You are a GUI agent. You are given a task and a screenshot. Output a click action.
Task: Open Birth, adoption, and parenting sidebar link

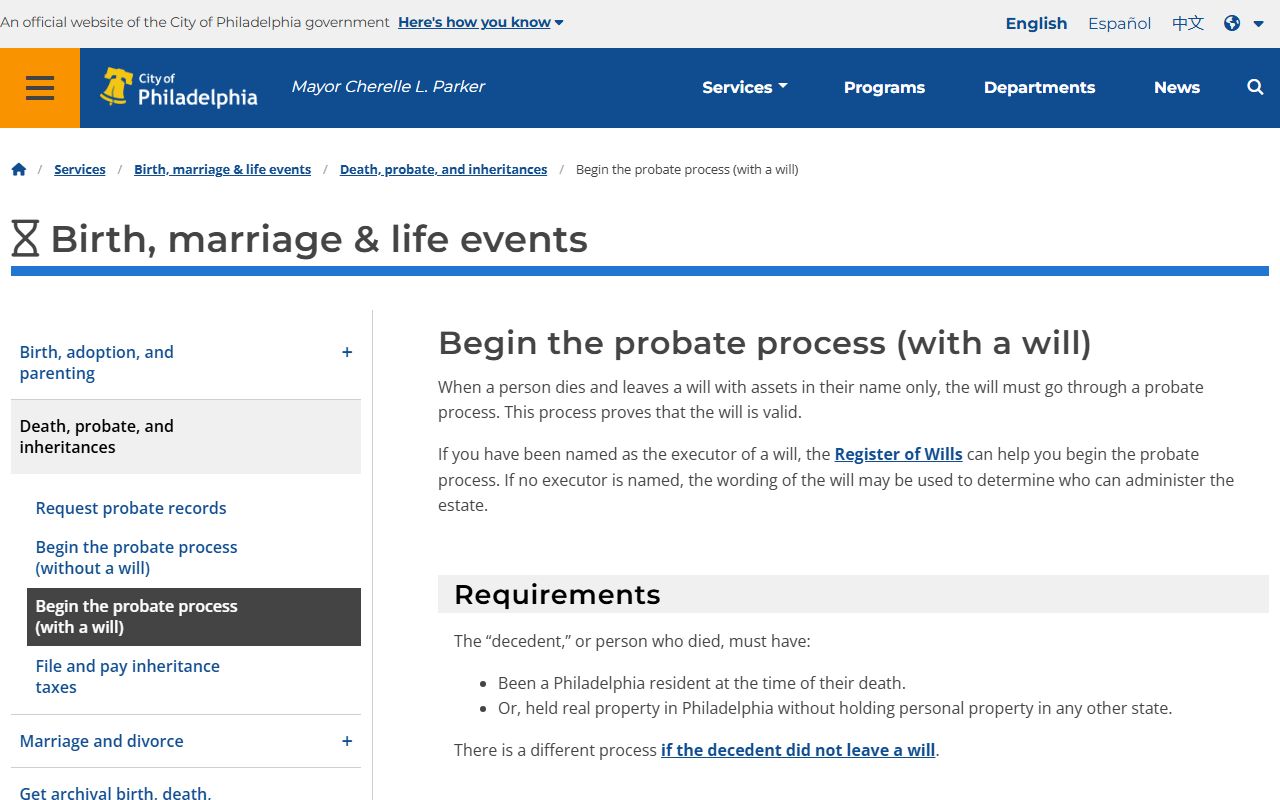pyautogui.click(x=96, y=363)
